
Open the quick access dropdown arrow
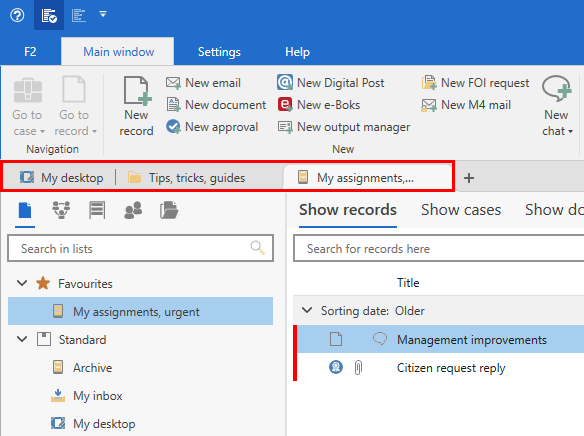tap(103, 14)
